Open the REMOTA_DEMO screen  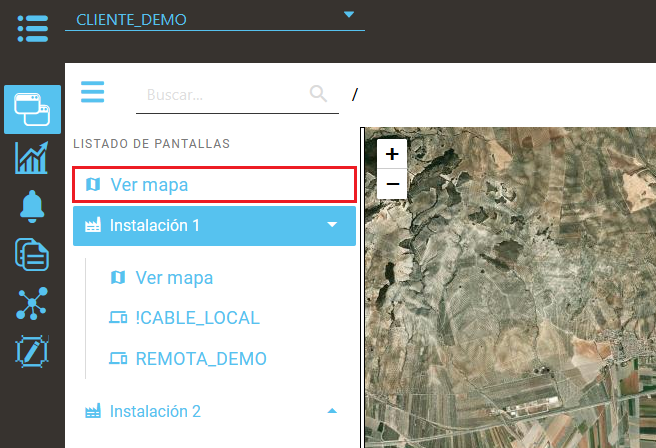pyautogui.click(x=201, y=358)
